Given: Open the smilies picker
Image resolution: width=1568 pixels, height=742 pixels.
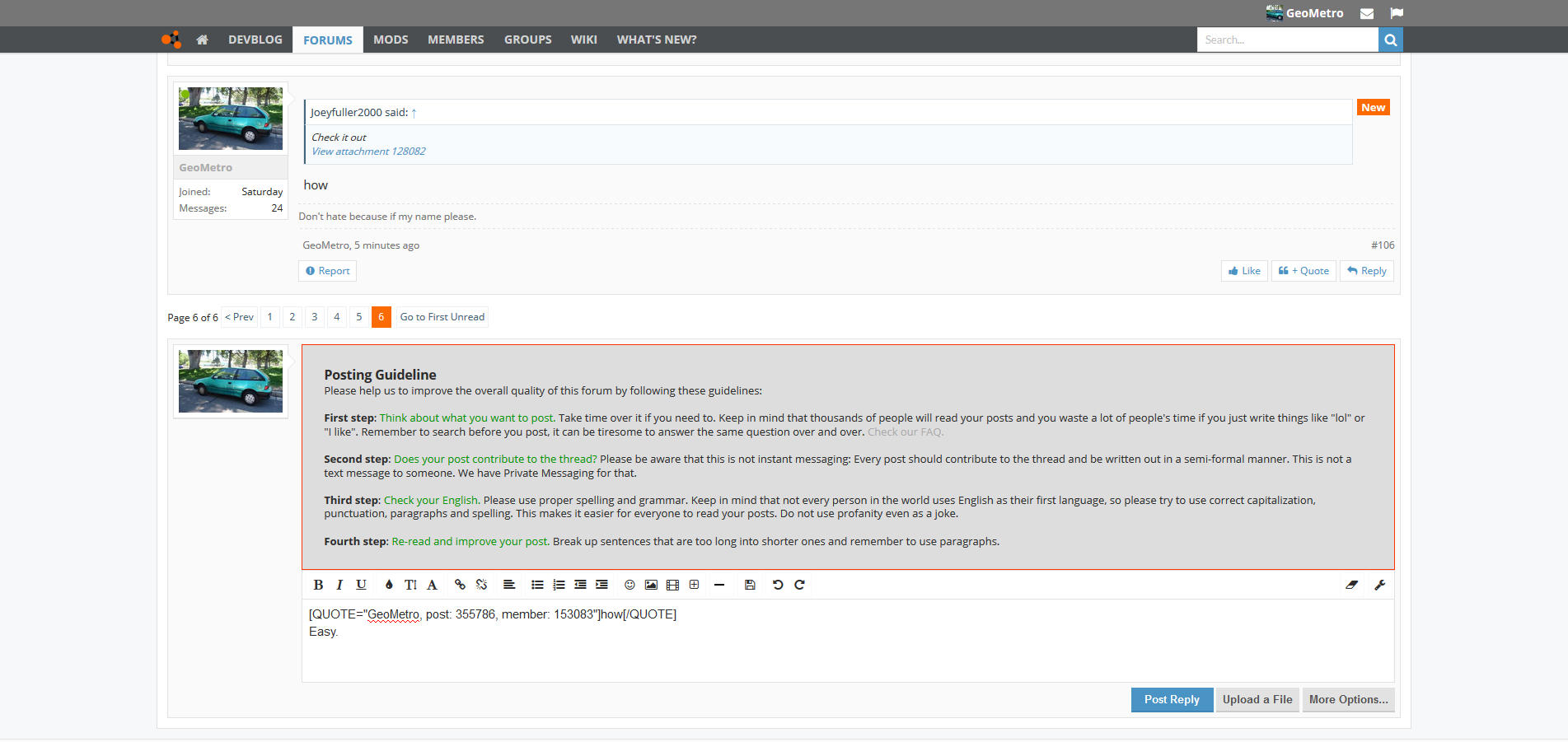Looking at the screenshot, I should pos(630,585).
